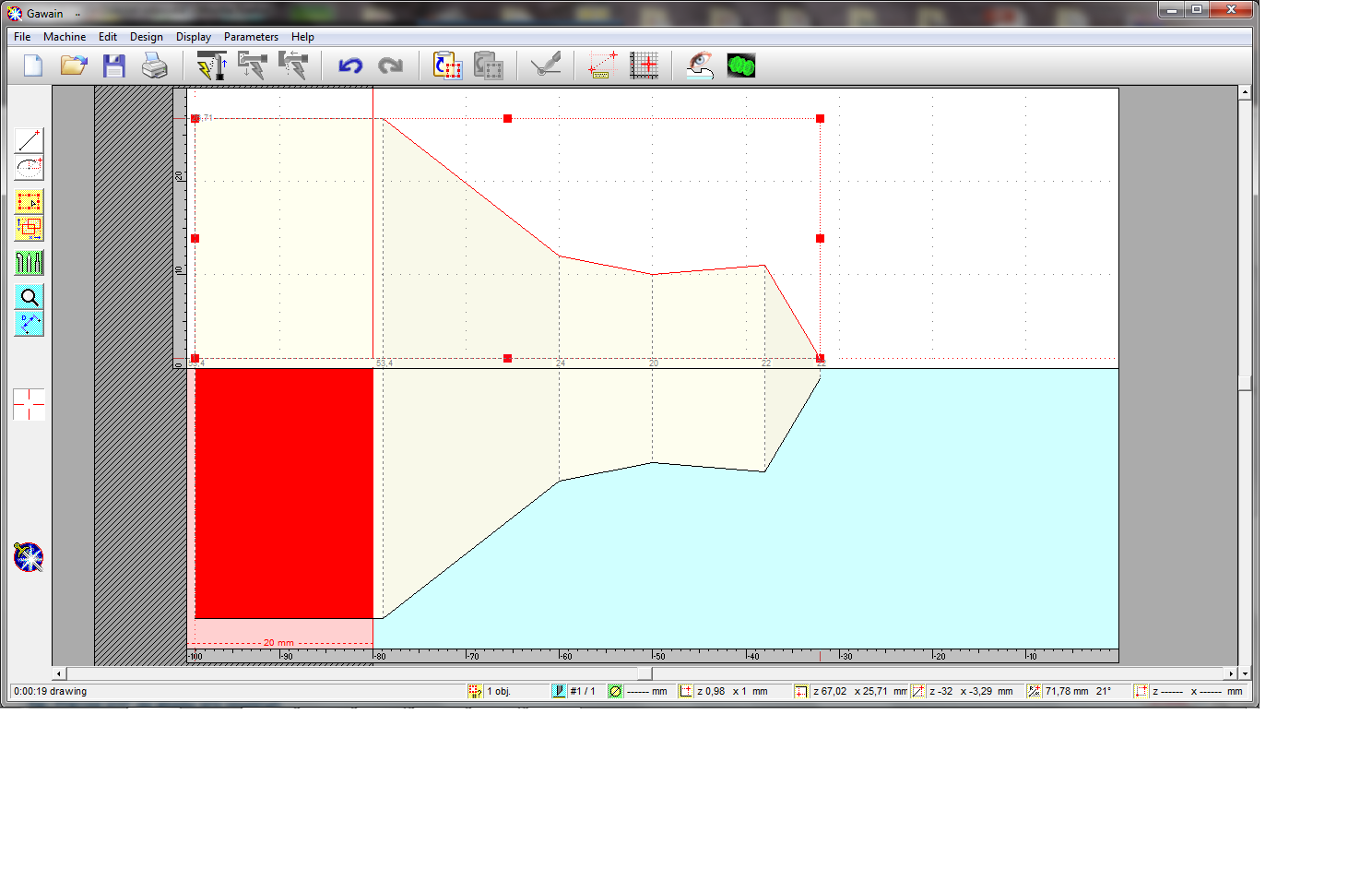Open the 3D green part preview
Viewport: 1372px width, 893px height.
tap(740, 65)
